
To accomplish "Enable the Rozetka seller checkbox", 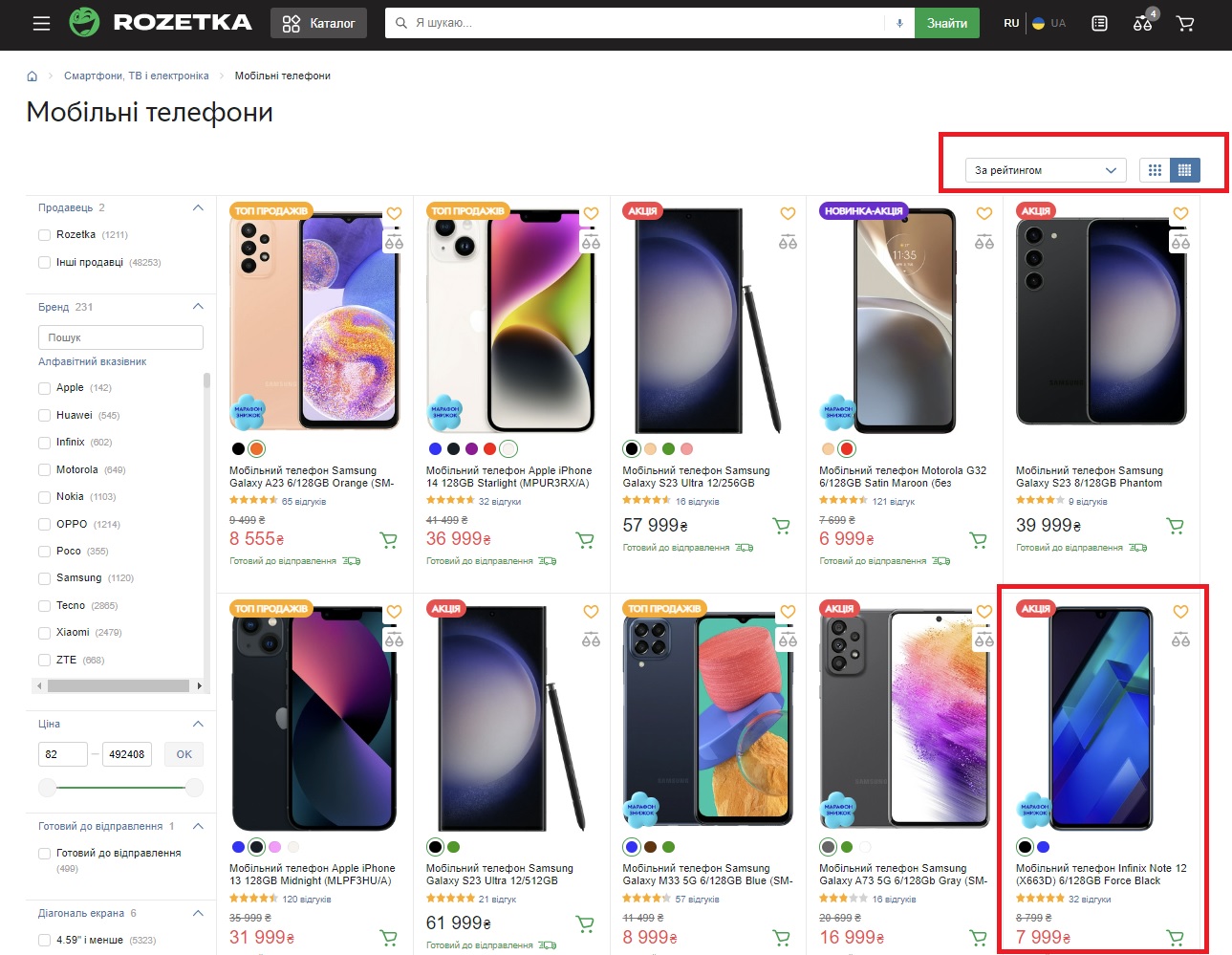I will coord(44,235).
